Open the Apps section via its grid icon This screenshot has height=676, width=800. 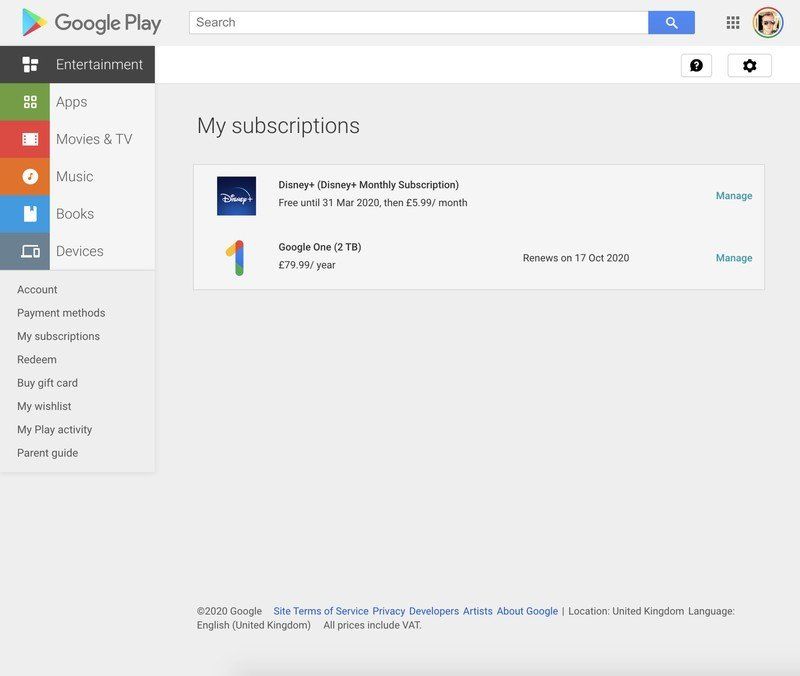[28, 101]
